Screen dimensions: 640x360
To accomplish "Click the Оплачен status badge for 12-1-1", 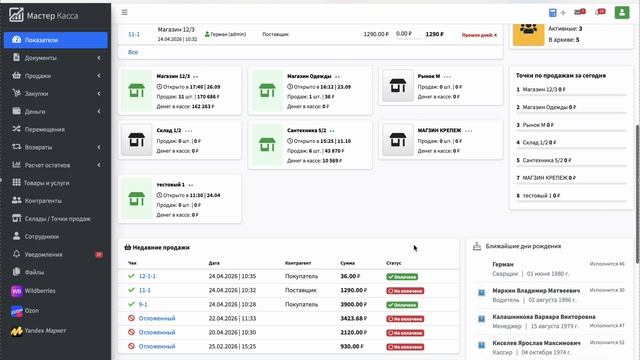I will (x=402, y=277).
